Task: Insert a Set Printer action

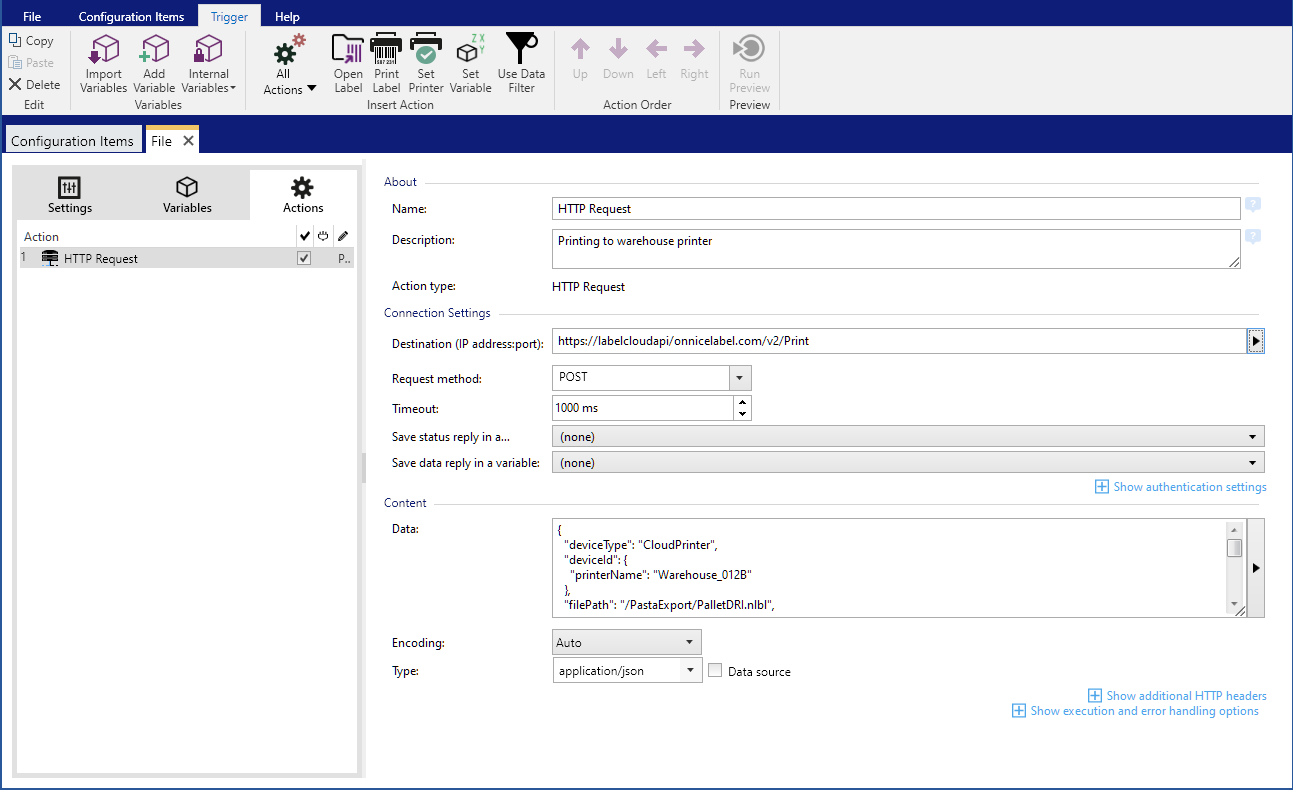Action: coord(426,64)
